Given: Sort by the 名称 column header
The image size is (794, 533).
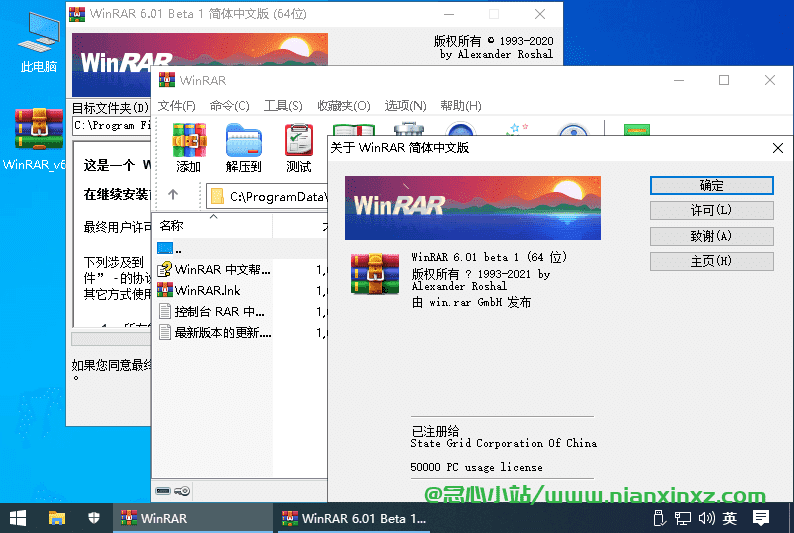Looking at the screenshot, I should 213,226.
